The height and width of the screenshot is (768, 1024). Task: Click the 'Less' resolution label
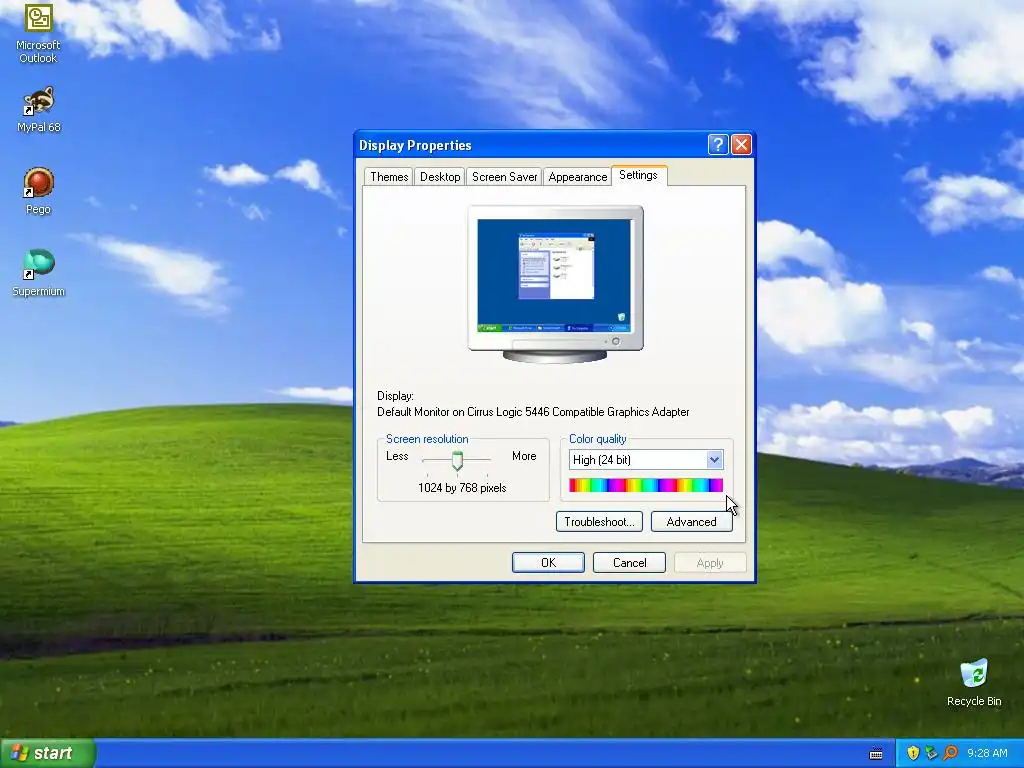397,456
